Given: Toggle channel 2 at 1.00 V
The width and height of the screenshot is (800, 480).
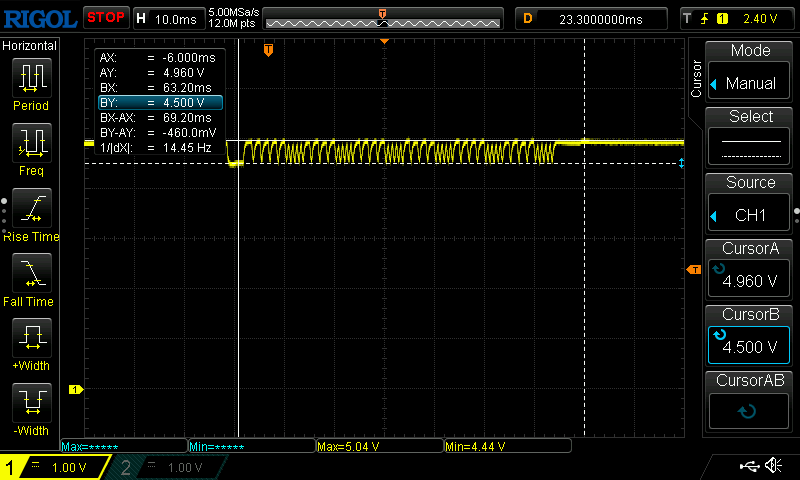Looking at the screenshot, I should (x=168, y=467).
